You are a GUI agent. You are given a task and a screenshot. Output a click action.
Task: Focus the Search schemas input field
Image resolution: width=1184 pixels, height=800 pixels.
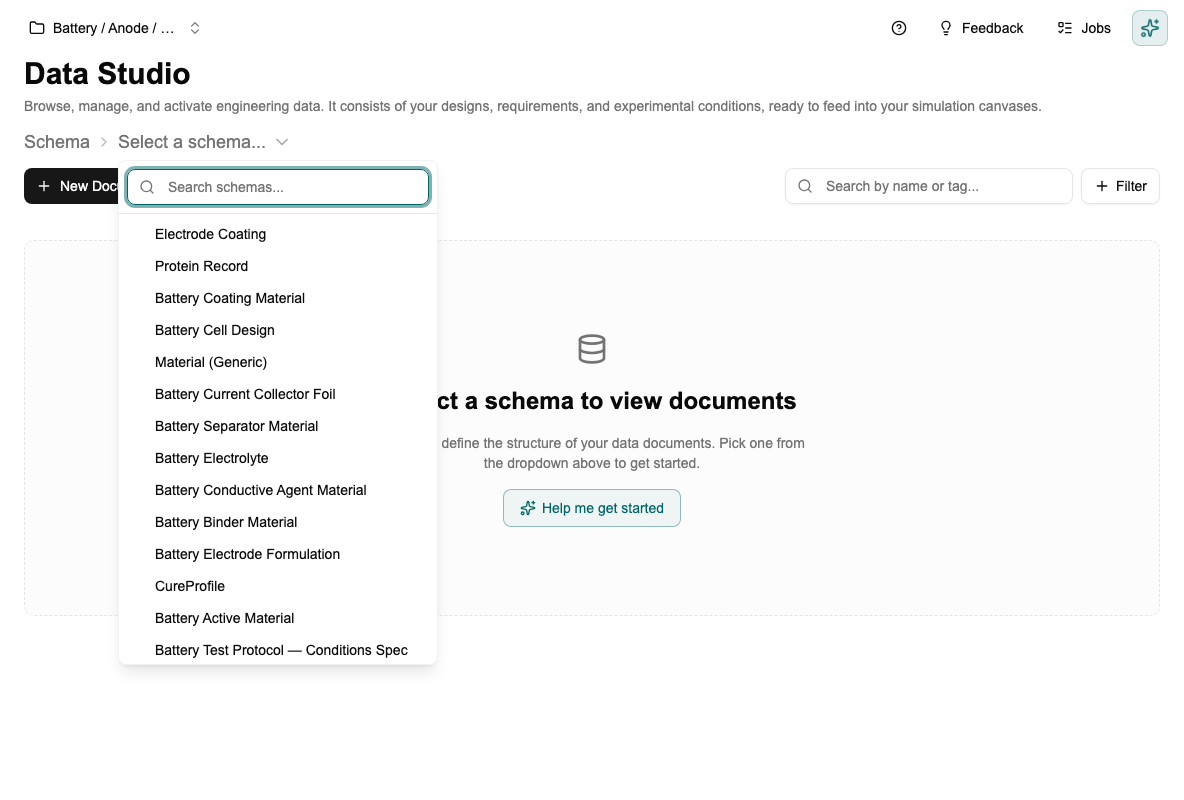pos(279,187)
